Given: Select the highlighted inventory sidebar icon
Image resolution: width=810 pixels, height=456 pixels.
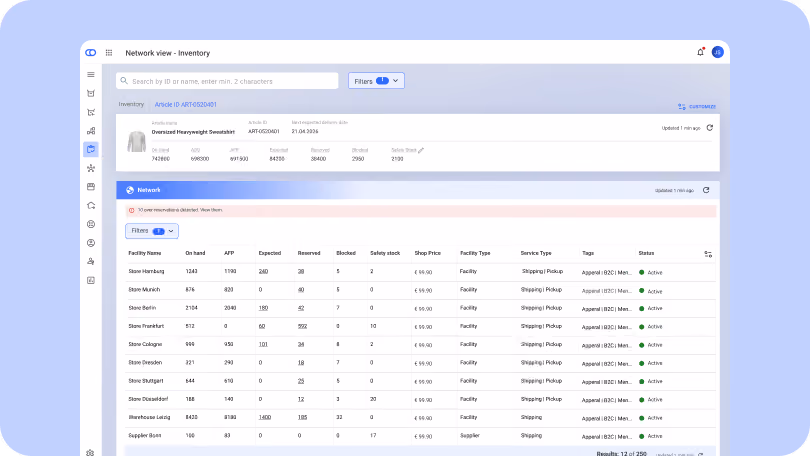Looking at the screenshot, I should click(91, 149).
